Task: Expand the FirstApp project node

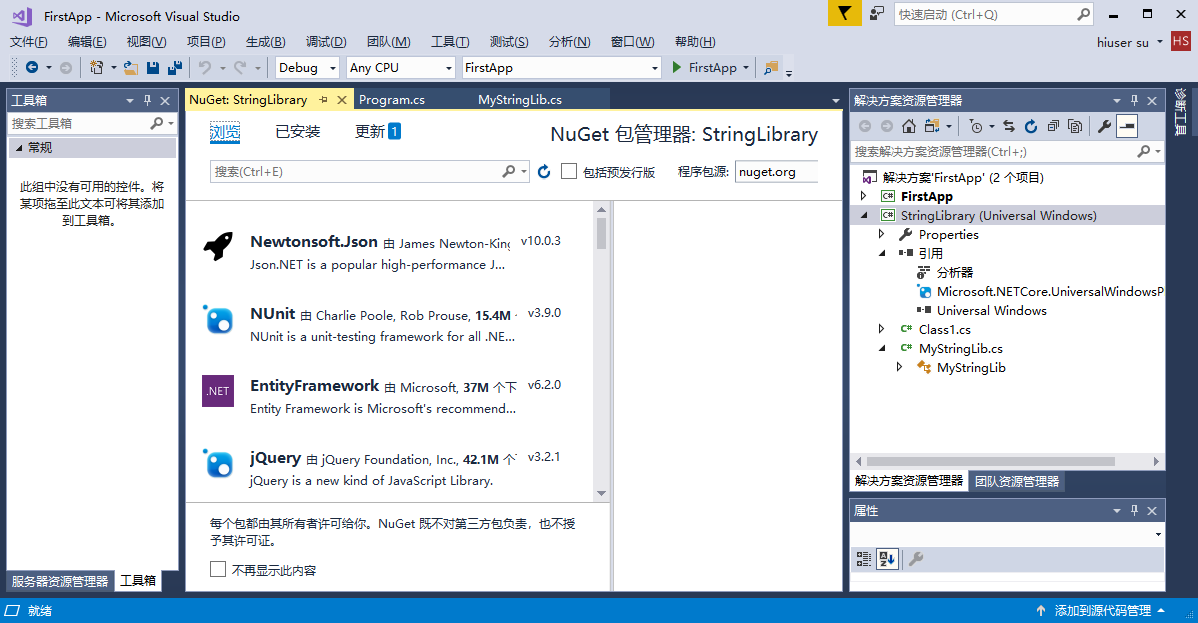Action: point(864,197)
